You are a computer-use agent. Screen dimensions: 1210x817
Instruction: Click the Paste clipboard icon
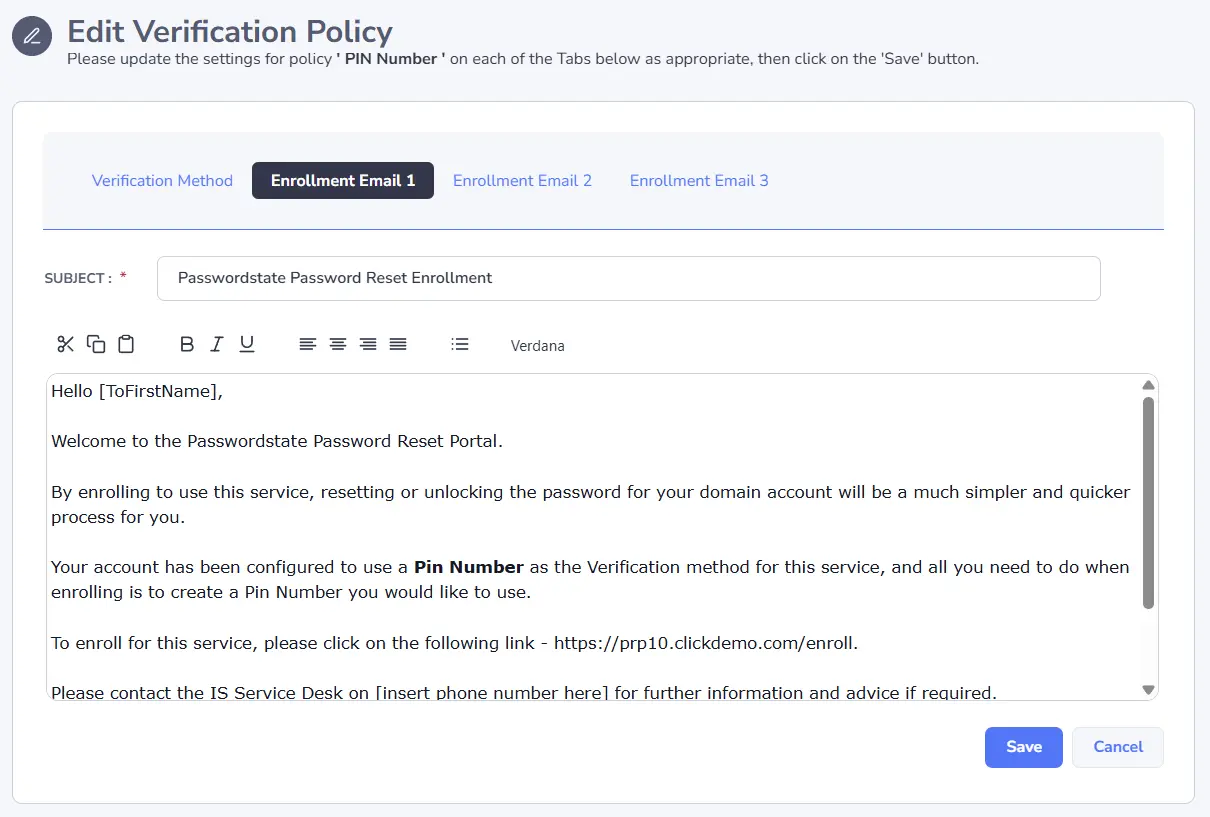pos(126,344)
